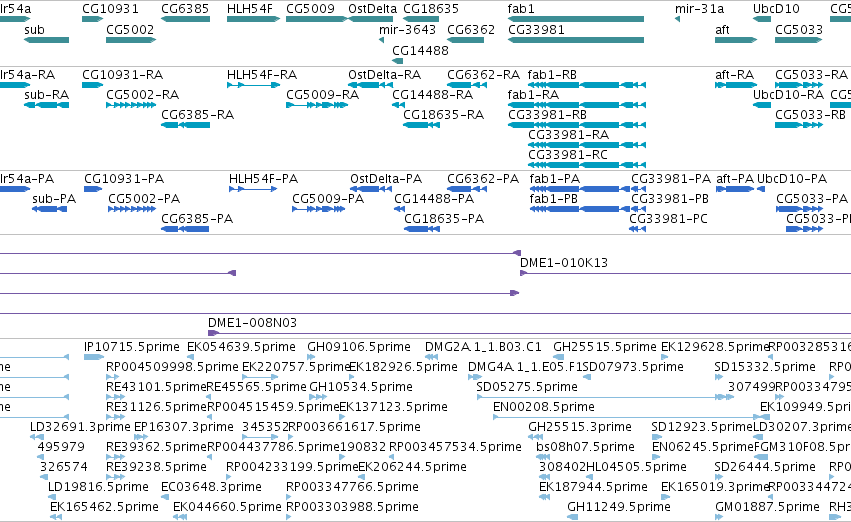The width and height of the screenshot is (851, 522).
Task: Click the DME1-008N03 BAC clone label
Action: click(x=252, y=323)
